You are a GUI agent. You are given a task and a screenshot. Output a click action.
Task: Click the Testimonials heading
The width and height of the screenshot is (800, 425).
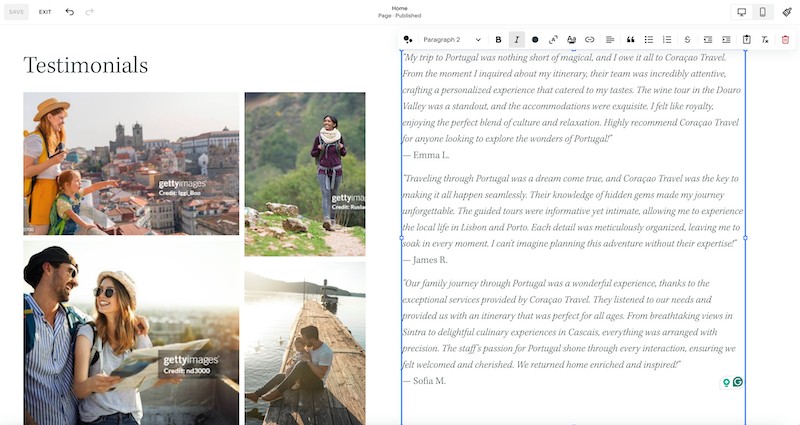tap(86, 65)
